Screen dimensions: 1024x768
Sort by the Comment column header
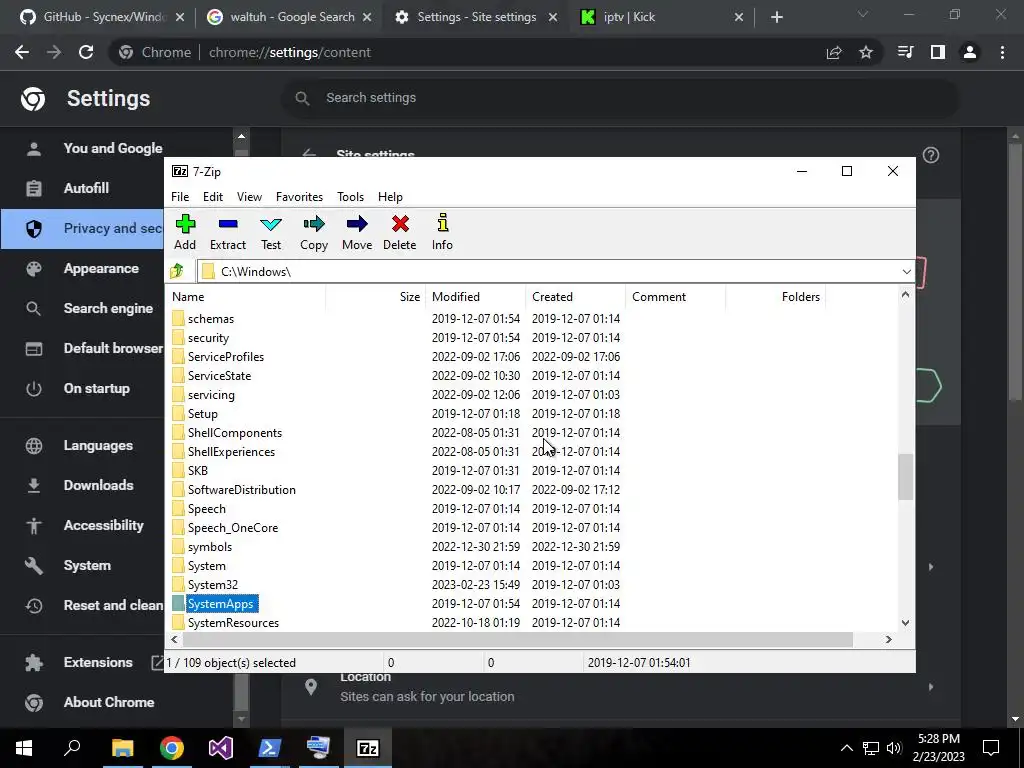(x=675, y=296)
